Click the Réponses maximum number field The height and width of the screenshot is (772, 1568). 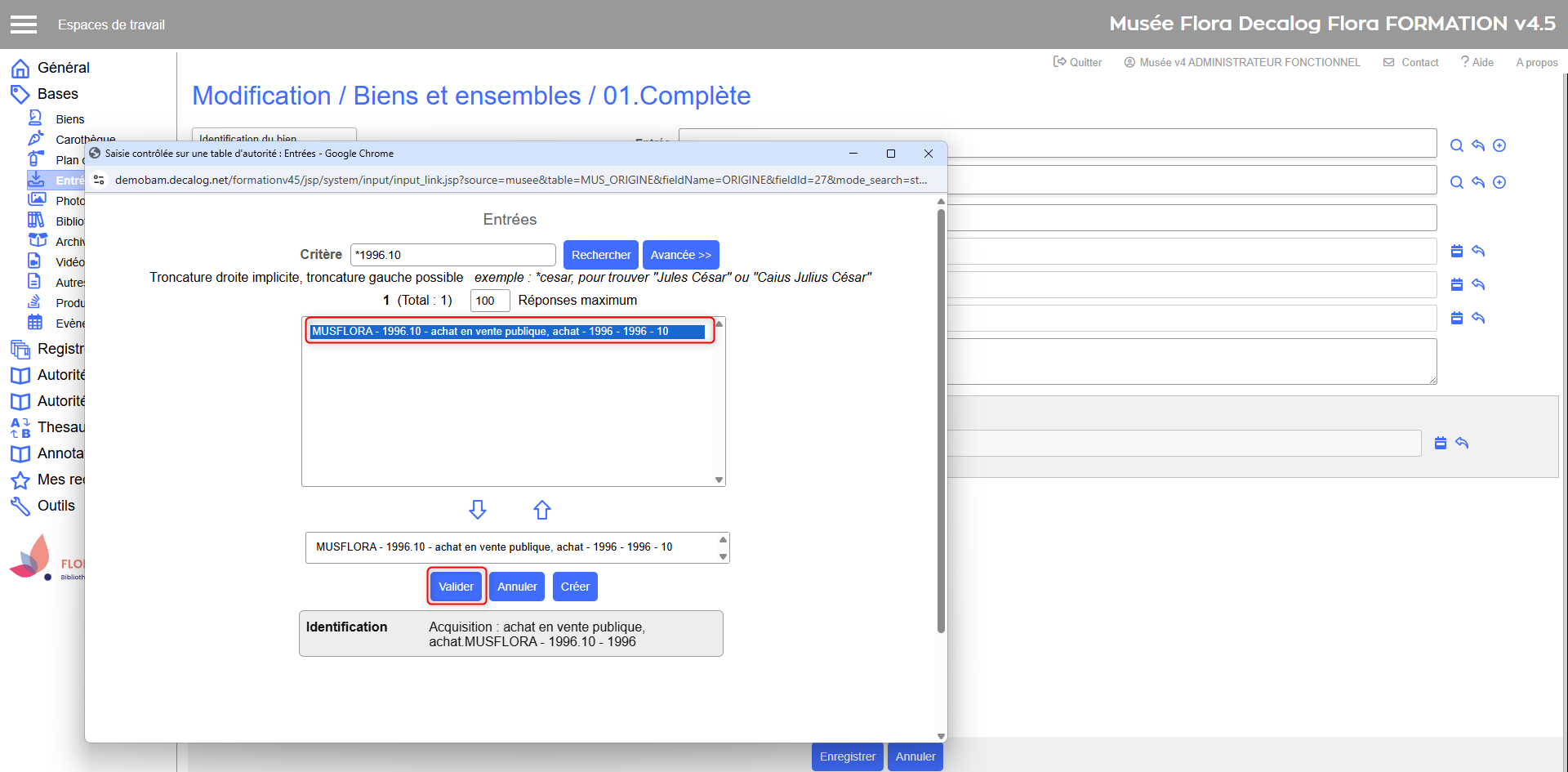click(x=489, y=301)
